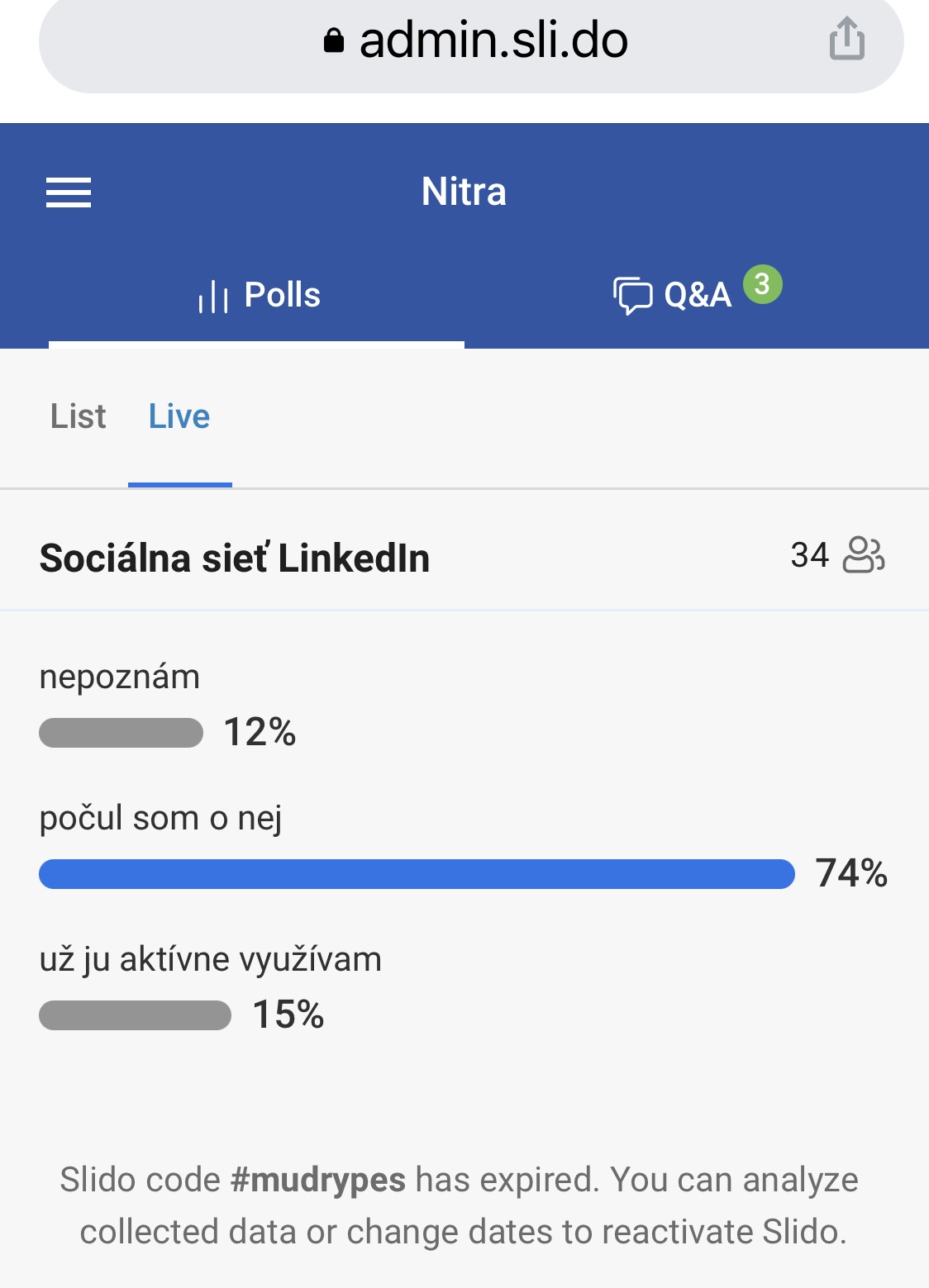The image size is (929, 1288).
Task: Open the hamburger menu
Action: (69, 192)
